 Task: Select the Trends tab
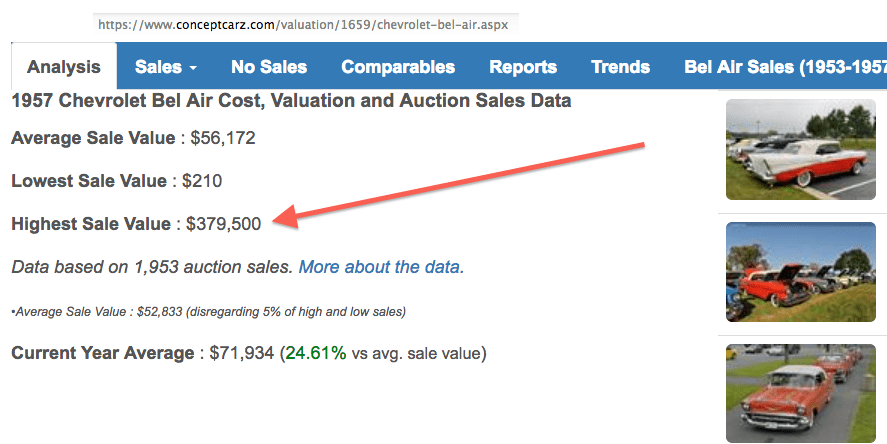[x=620, y=67]
